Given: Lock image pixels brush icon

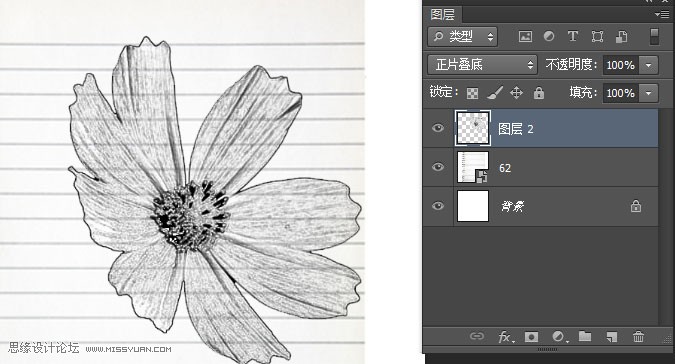Looking at the screenshot, I should tap(494, 93).
